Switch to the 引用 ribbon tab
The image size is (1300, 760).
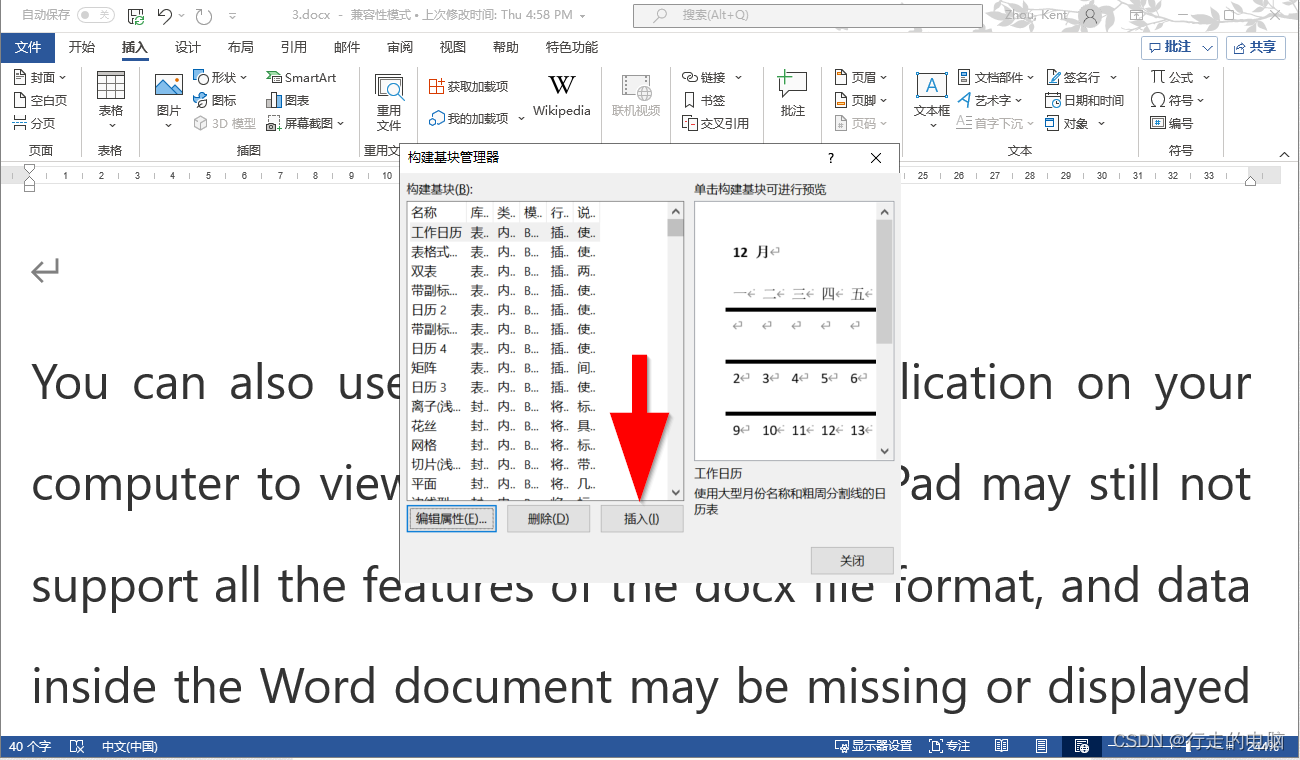[x=293, y=47]
